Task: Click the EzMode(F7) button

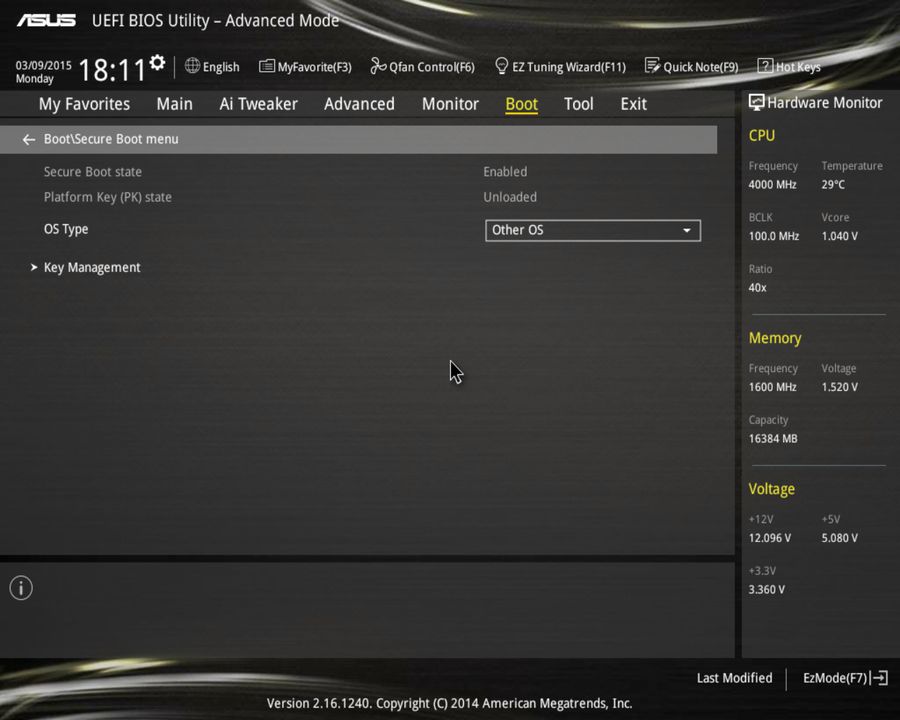Action: point(843,678)
